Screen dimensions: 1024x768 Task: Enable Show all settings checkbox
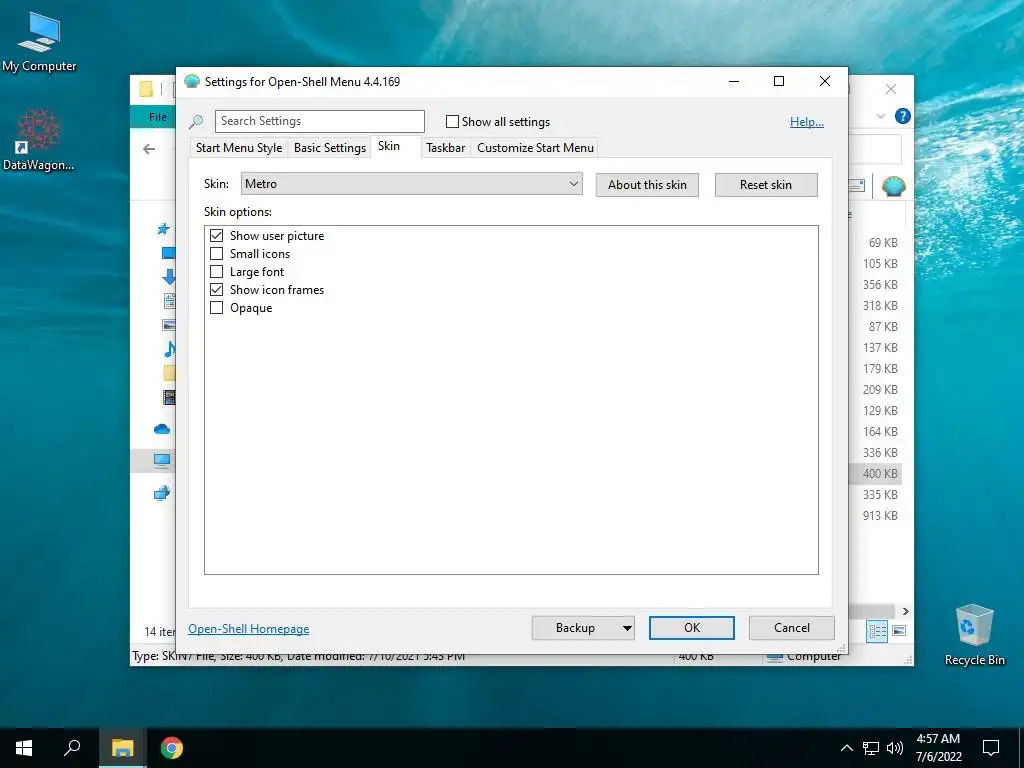click(x=452, y=121)
